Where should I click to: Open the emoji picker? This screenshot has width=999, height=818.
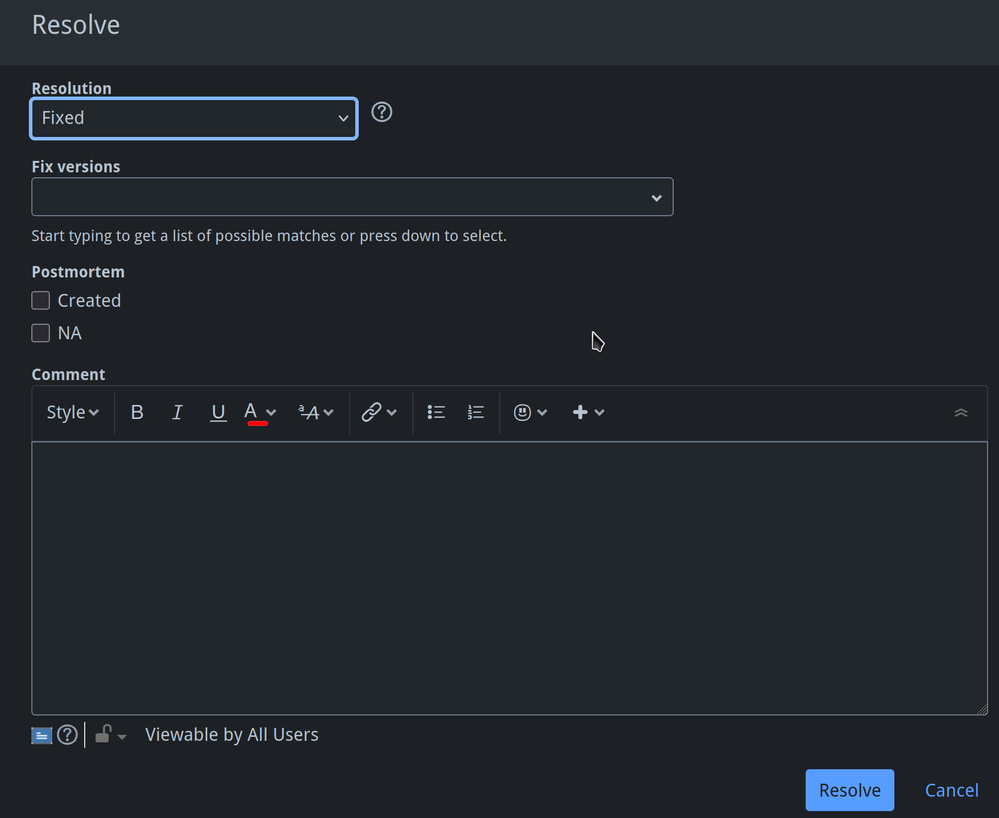[x=524, y=412]
